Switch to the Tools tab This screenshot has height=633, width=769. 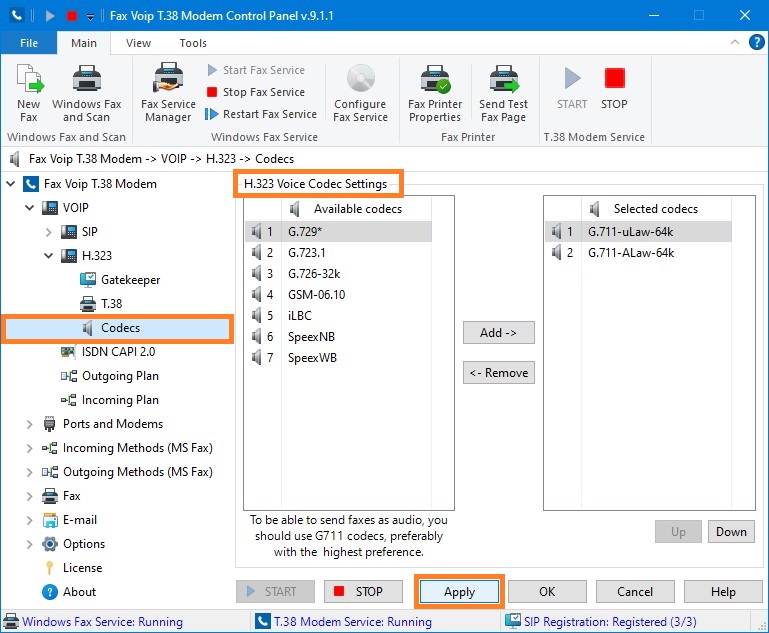tap(193, 43)
